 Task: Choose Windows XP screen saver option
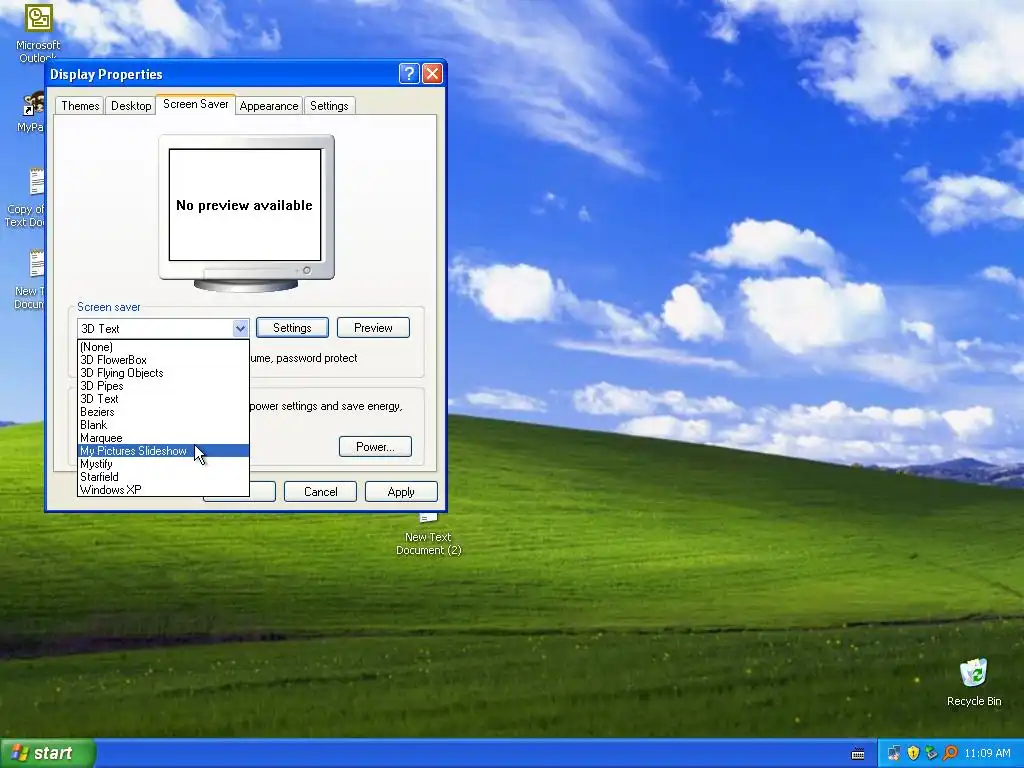click(x=163, y=490)
